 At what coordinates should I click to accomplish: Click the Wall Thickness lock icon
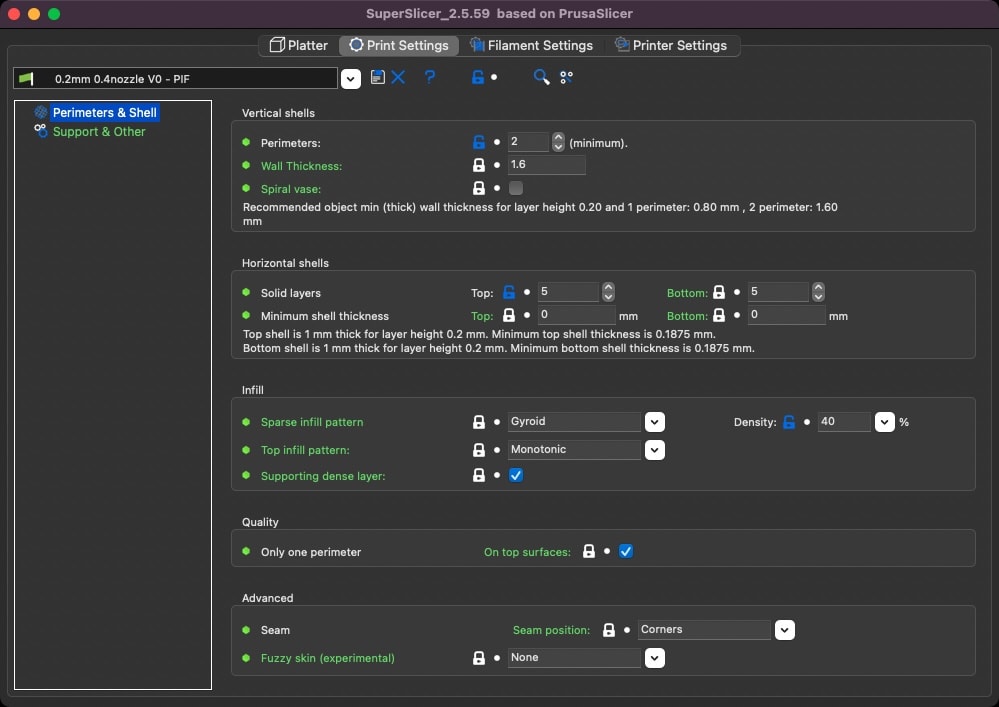478,165
